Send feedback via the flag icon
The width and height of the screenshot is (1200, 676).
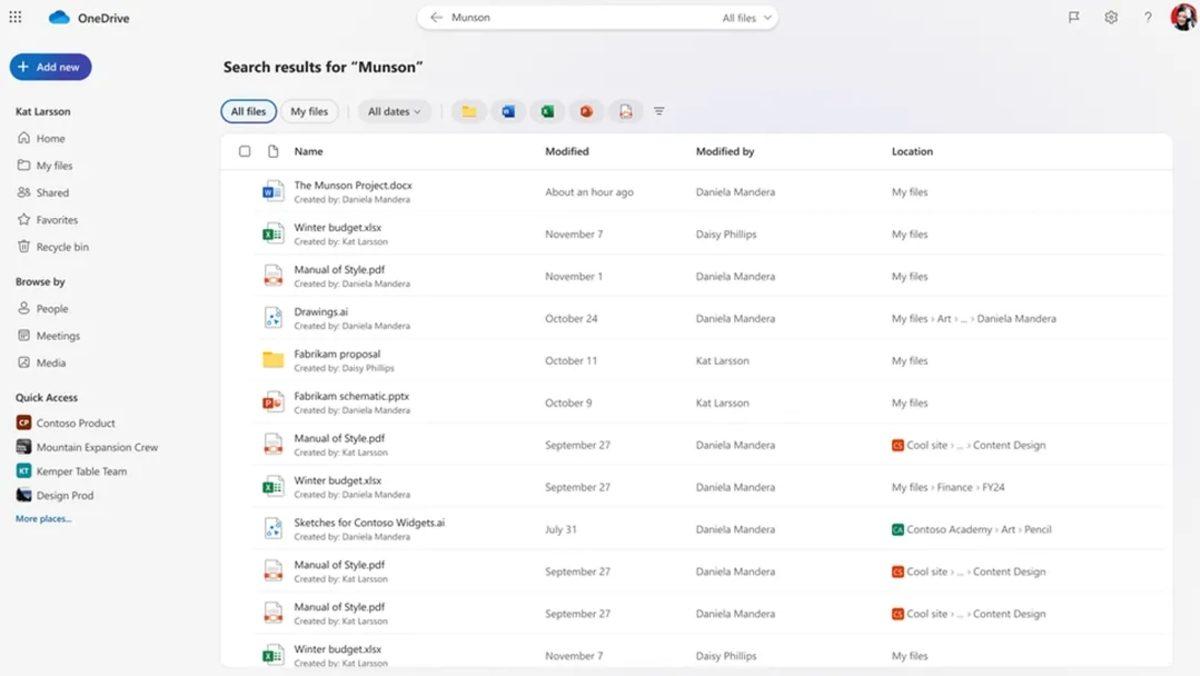(x=1073, y=17)
